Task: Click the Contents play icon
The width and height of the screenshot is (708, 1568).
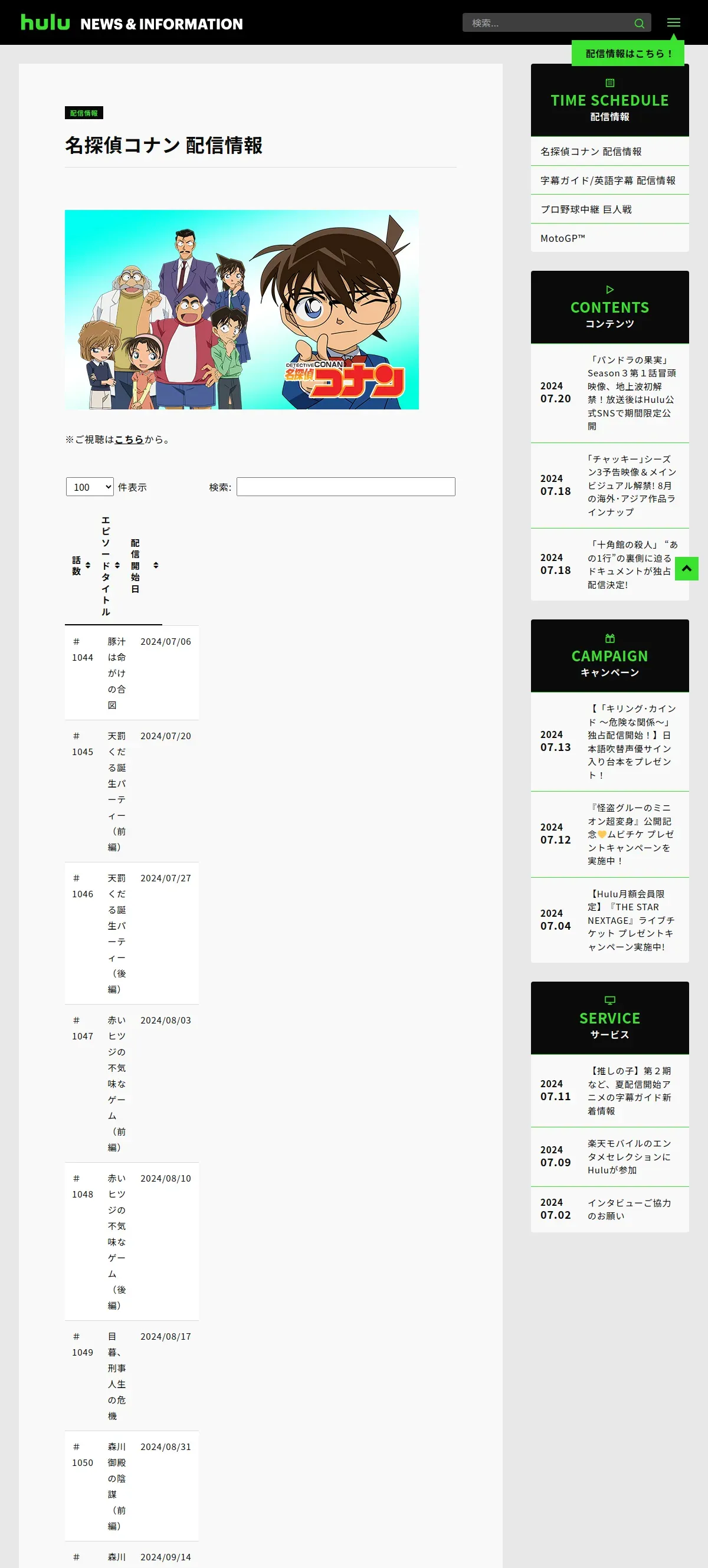Action: pos(609,290)
